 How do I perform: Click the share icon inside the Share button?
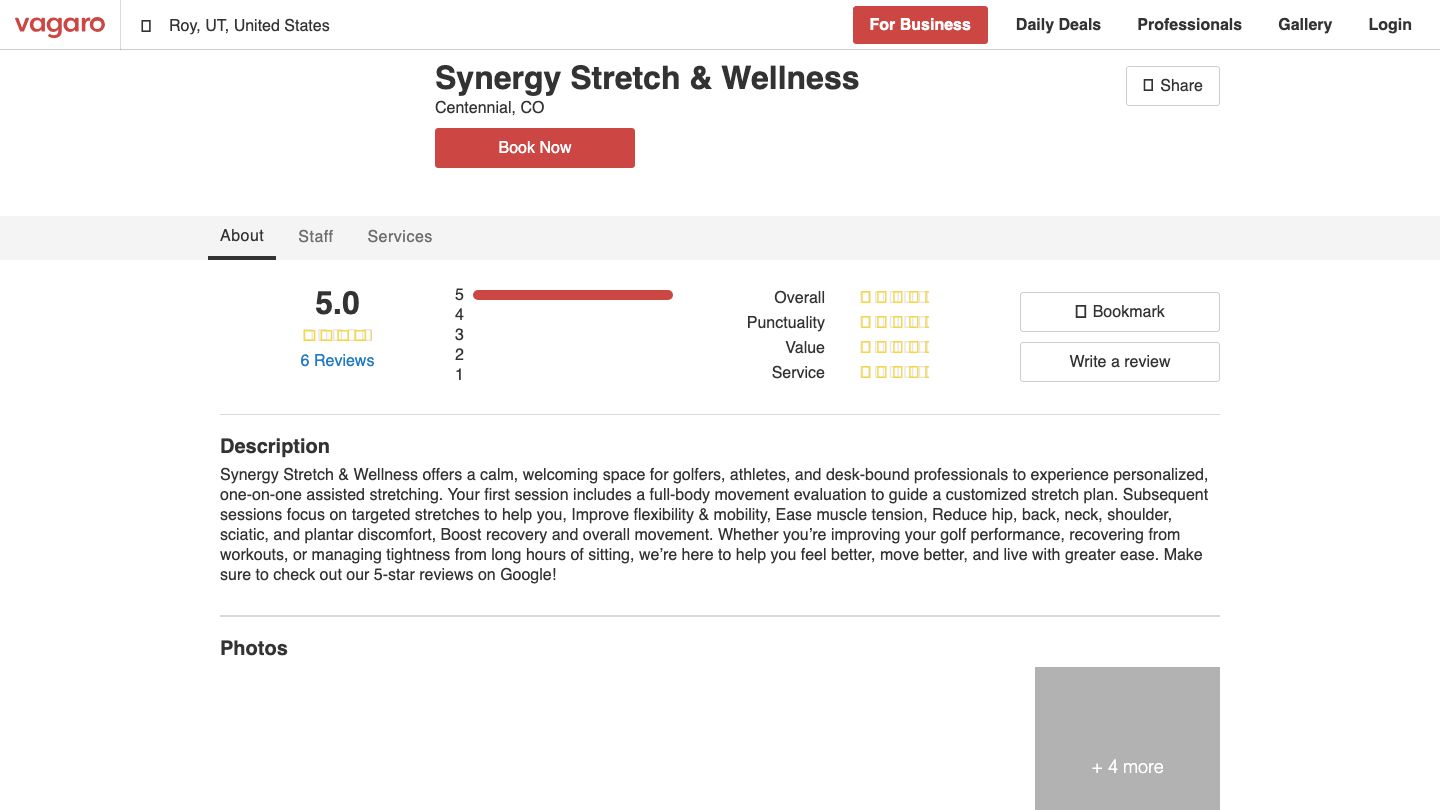coord(1147,85)
